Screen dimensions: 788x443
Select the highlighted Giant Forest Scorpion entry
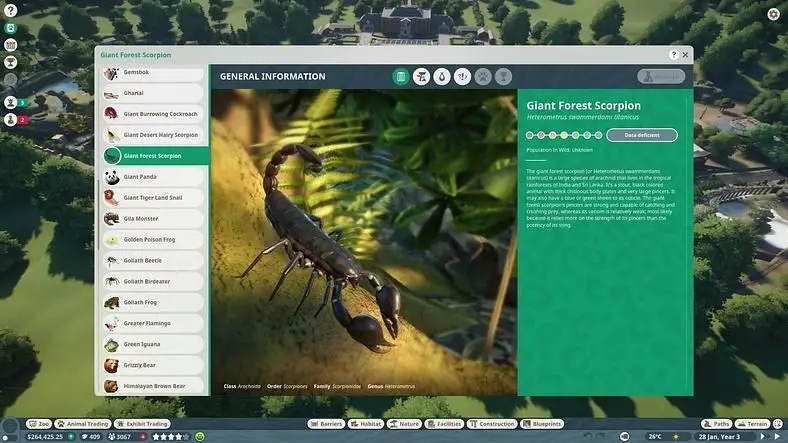pyautogui.click(x=155, y=156)
